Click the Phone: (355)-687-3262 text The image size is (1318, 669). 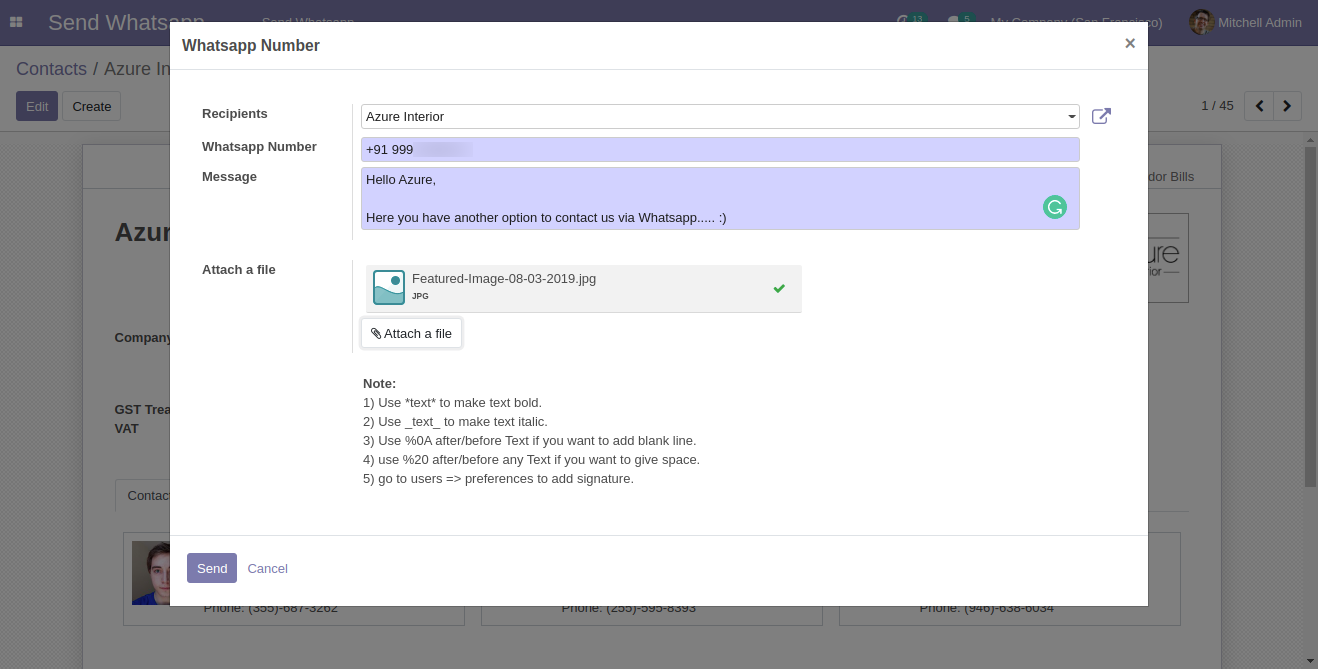[271, 607]
